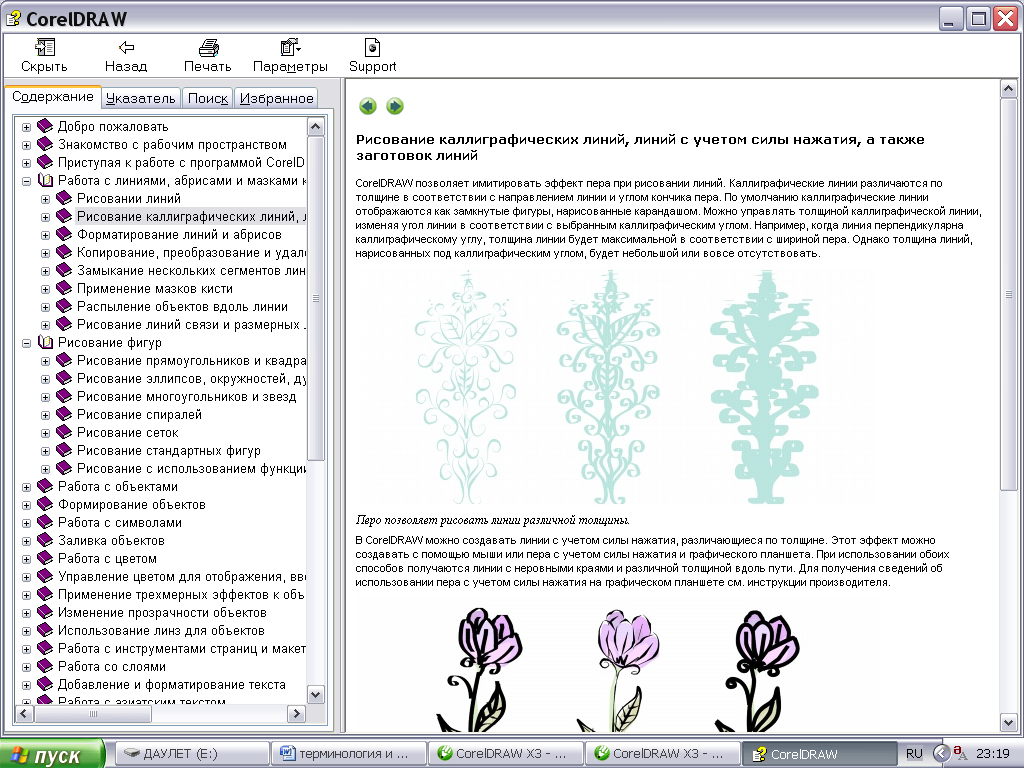
Task: Select Распыление объектов вдоль линии topic
Action: coord(182,306)
